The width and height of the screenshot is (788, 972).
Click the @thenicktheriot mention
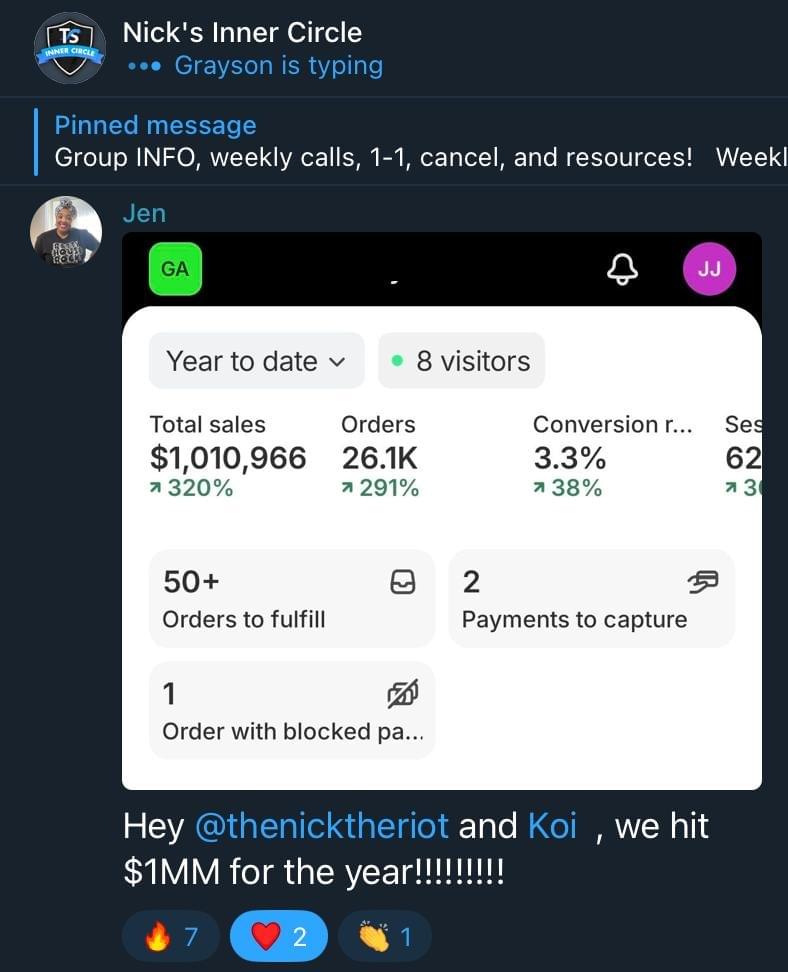click(x=321, y=826)
